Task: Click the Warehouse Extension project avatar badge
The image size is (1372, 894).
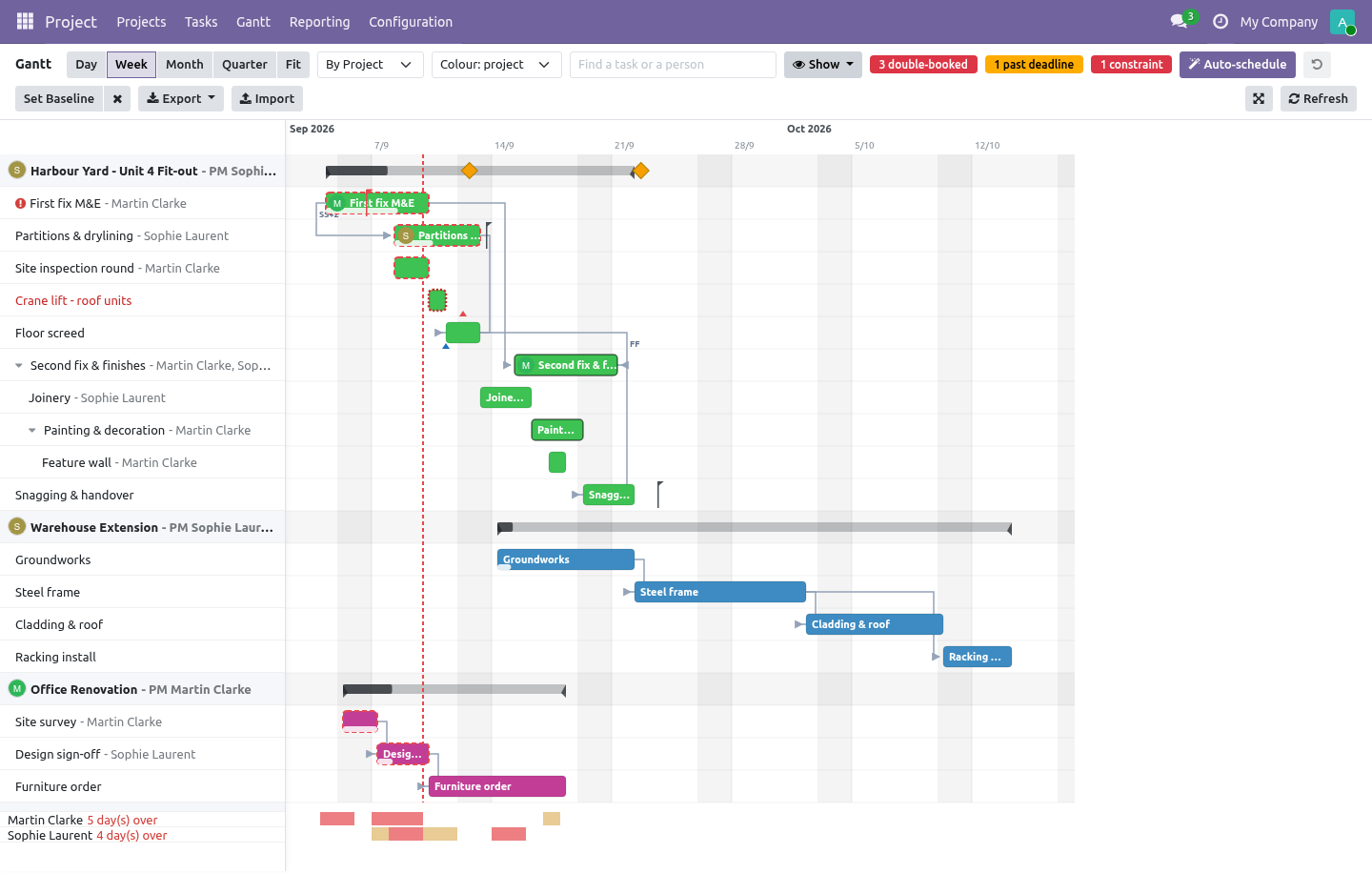Action: point(16,526)
